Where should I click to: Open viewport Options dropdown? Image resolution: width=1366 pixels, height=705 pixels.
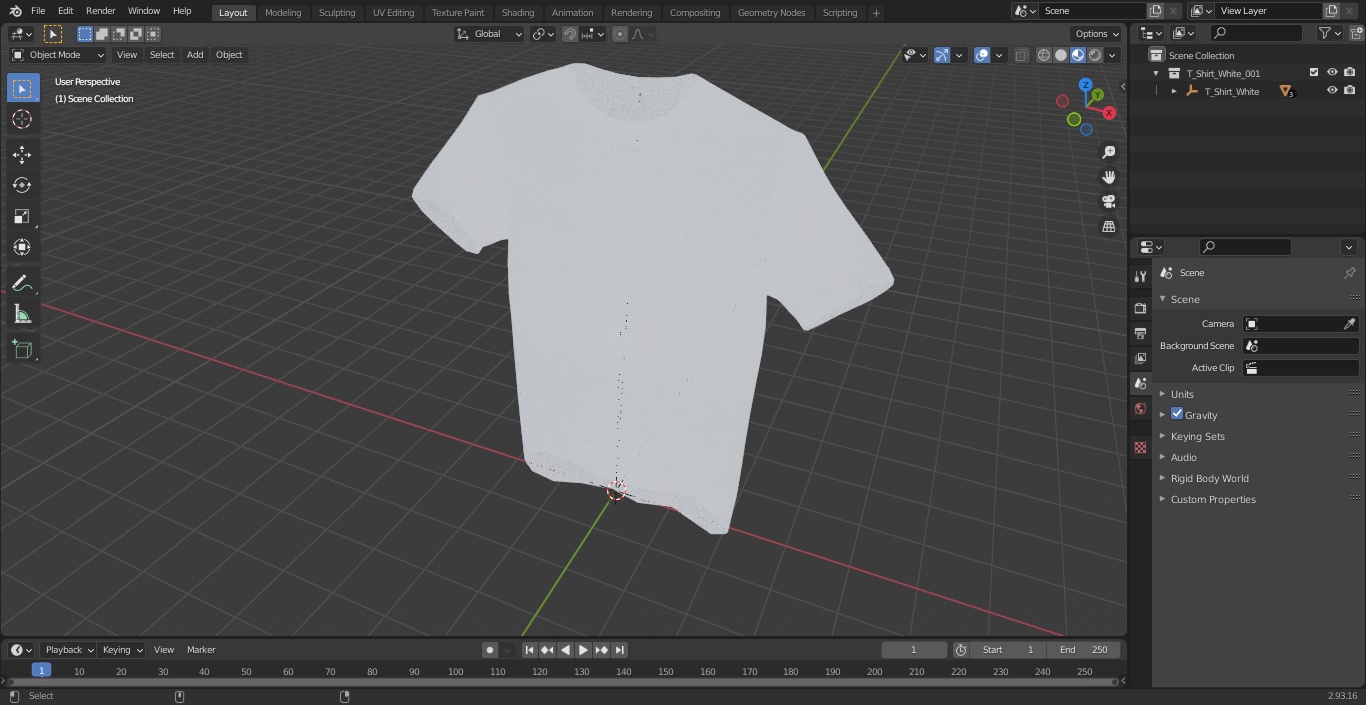point(1097,34)
